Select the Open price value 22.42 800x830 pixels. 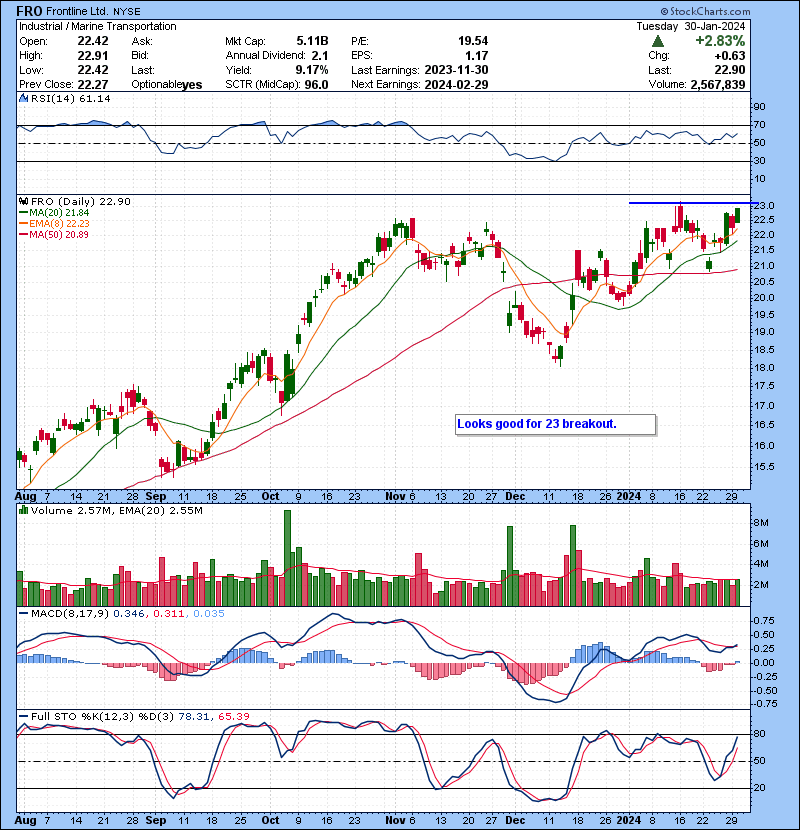point(93,41)
